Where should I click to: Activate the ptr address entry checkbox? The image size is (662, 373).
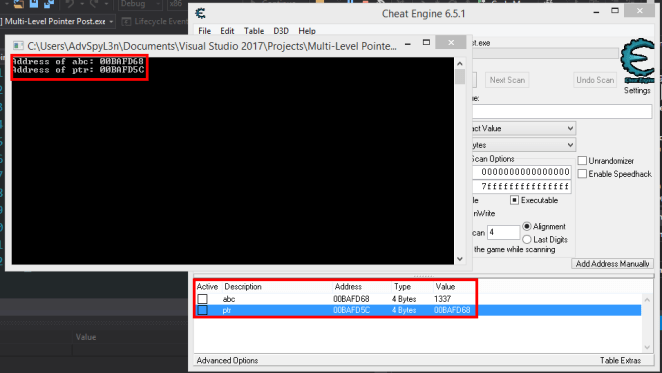tap(203, 310)
